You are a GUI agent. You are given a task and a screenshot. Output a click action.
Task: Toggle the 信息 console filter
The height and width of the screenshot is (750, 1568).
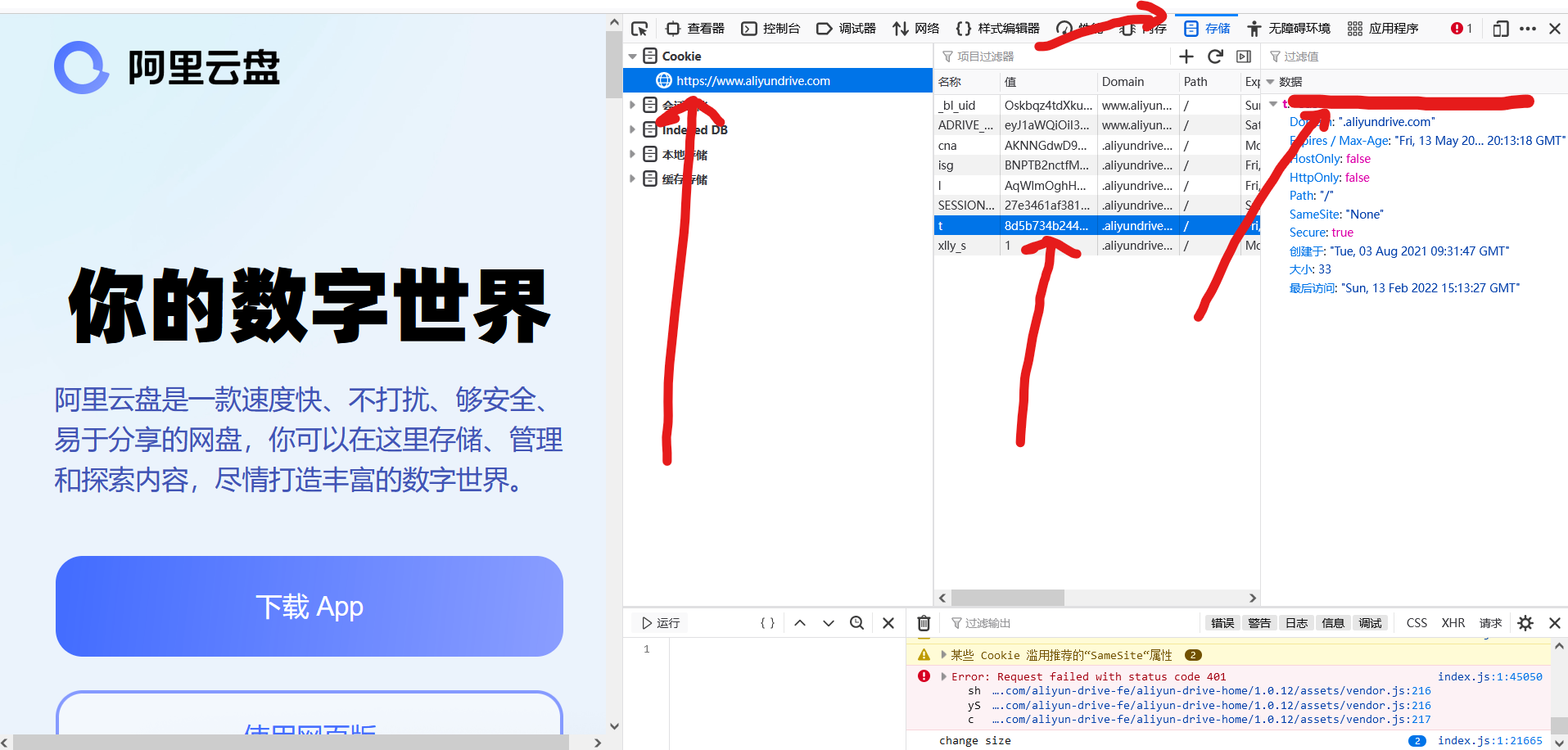tap(1333, 623)
